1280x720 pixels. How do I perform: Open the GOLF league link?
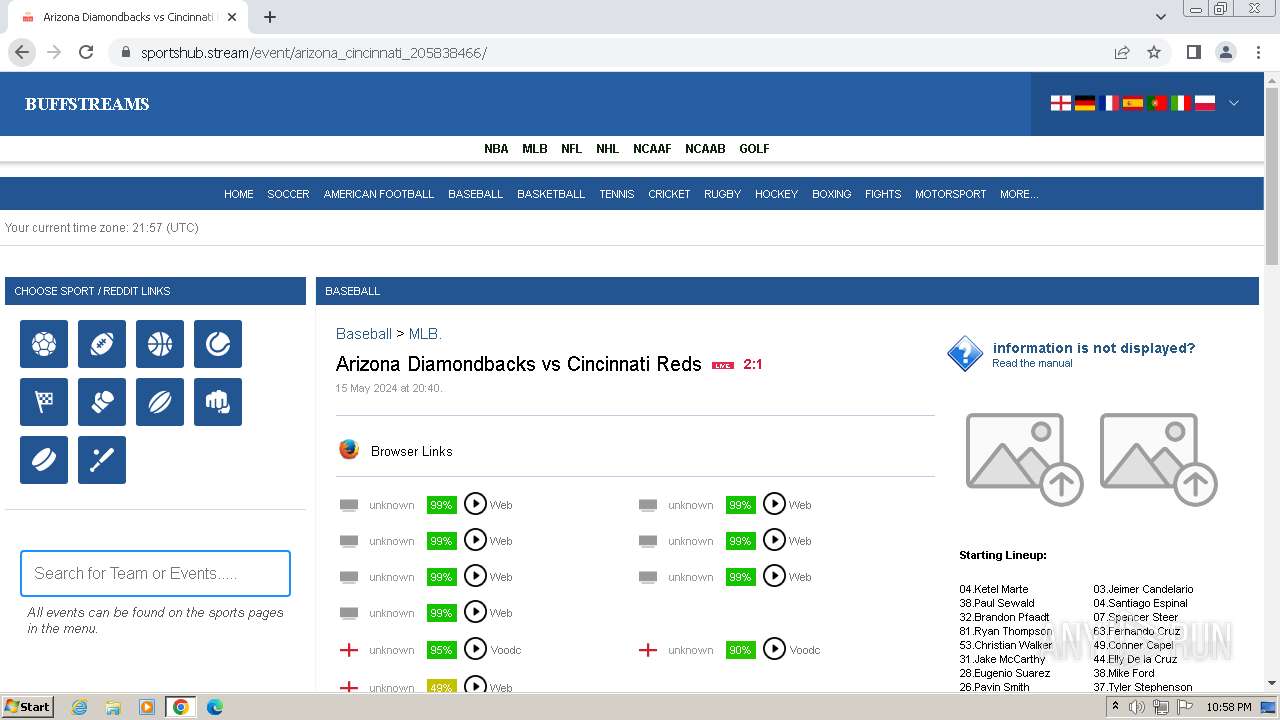(x=754, y=148)
